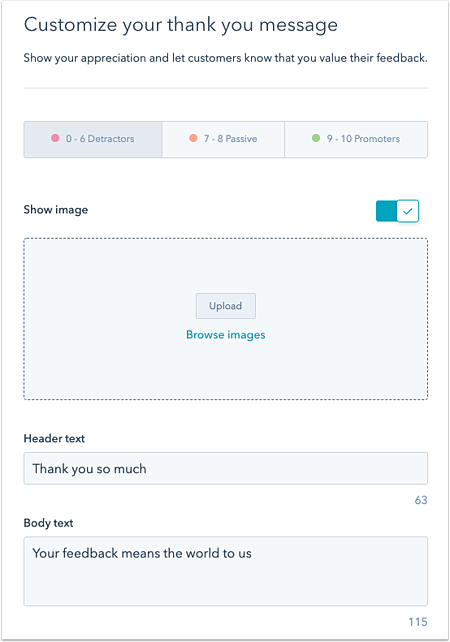Image resolution: width=450 pixels, height=642 pixels.
Task: Click the Header text label
Action: point(54,439)
